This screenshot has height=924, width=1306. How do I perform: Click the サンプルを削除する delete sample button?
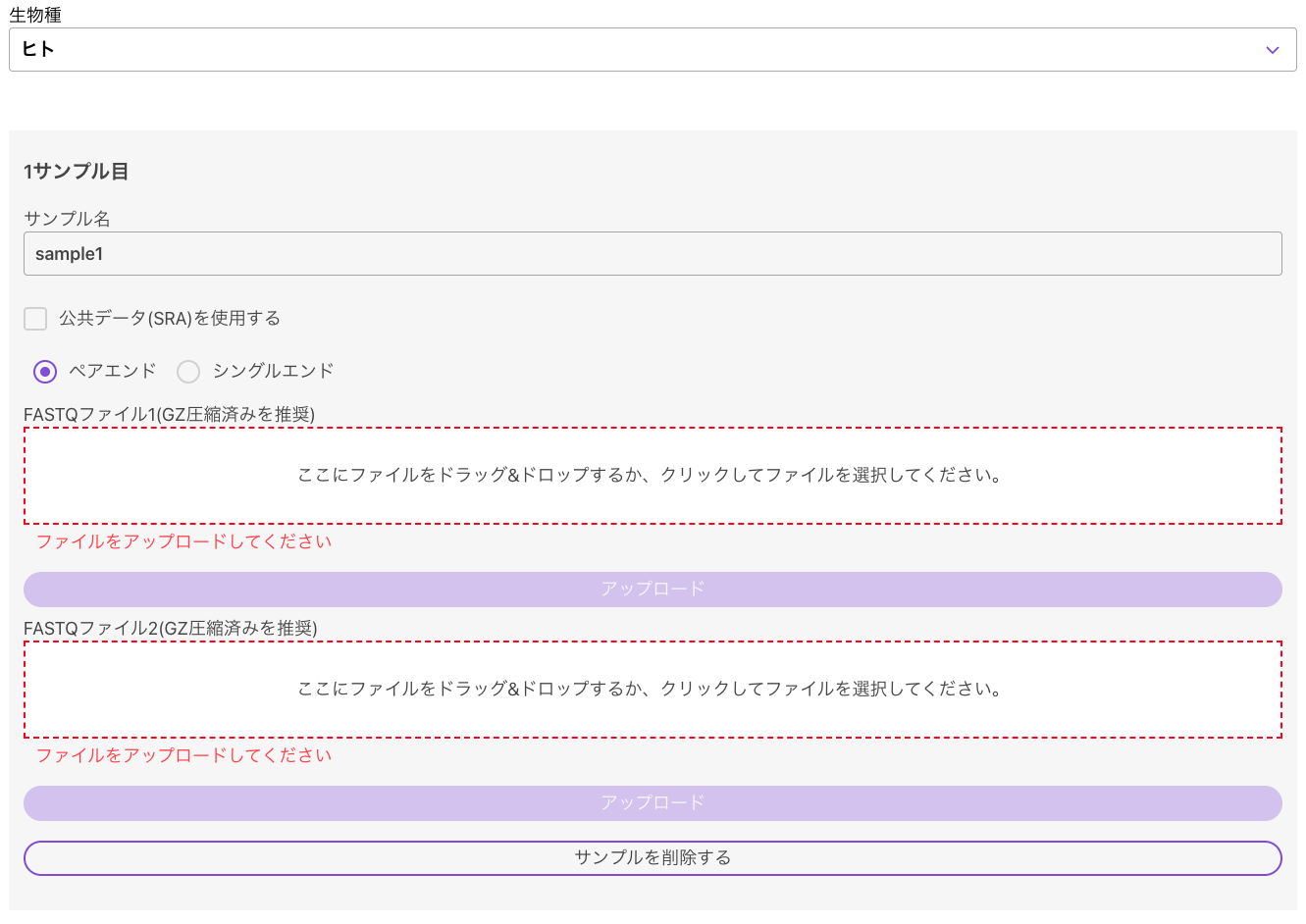(653, 857)
